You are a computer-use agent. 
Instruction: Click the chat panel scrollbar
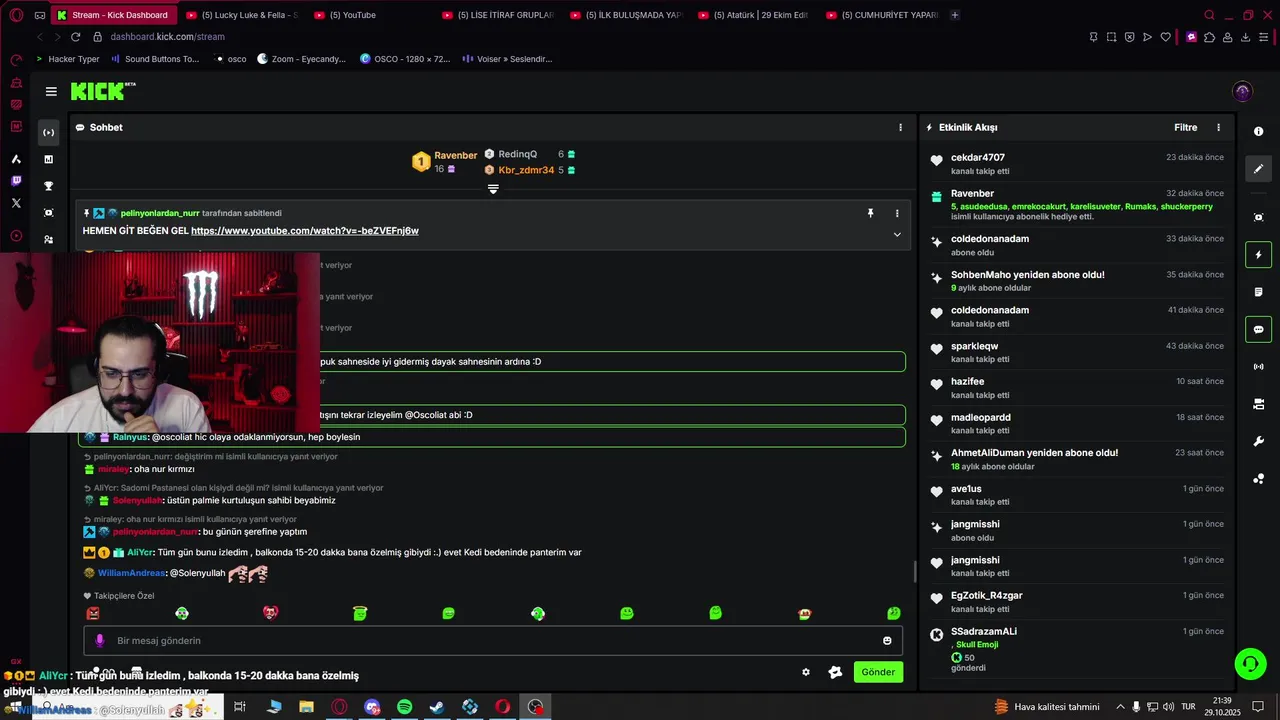pyautogui.click(x=914, y=572)
